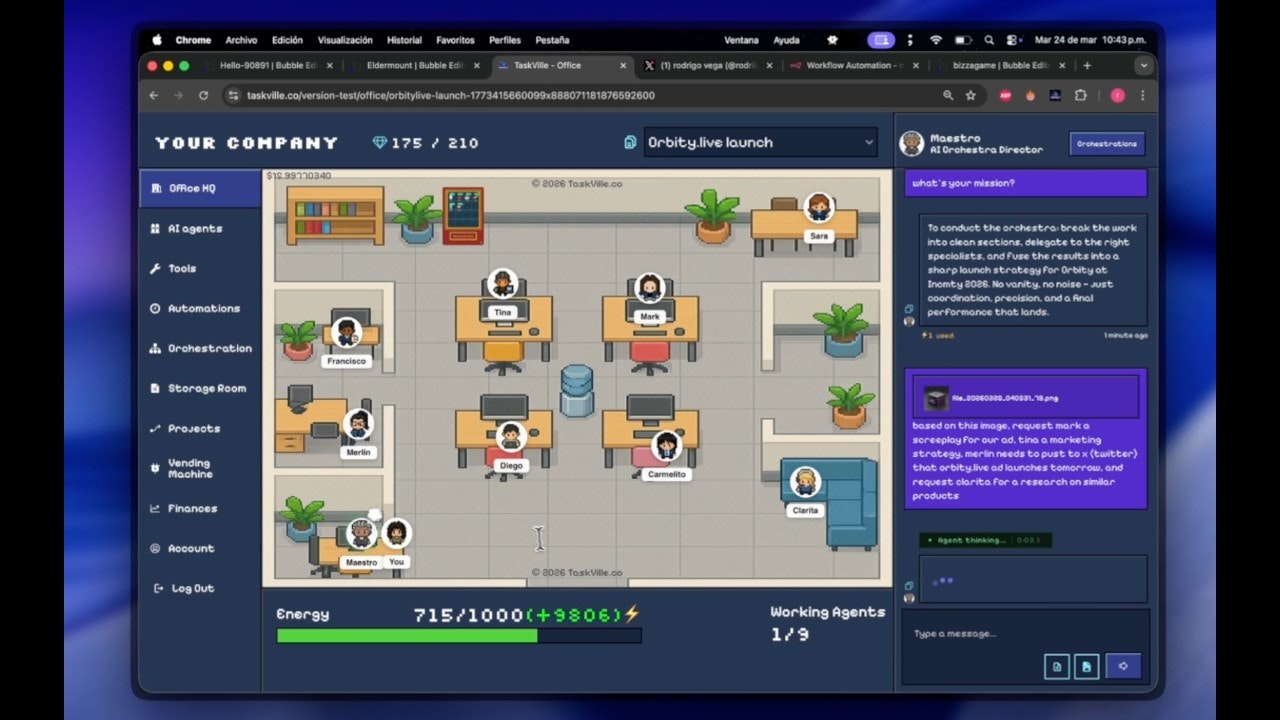The image size is (1280, 720).
Task: Click the lighter document icon farthest from send
Action: coord(1056,666)
